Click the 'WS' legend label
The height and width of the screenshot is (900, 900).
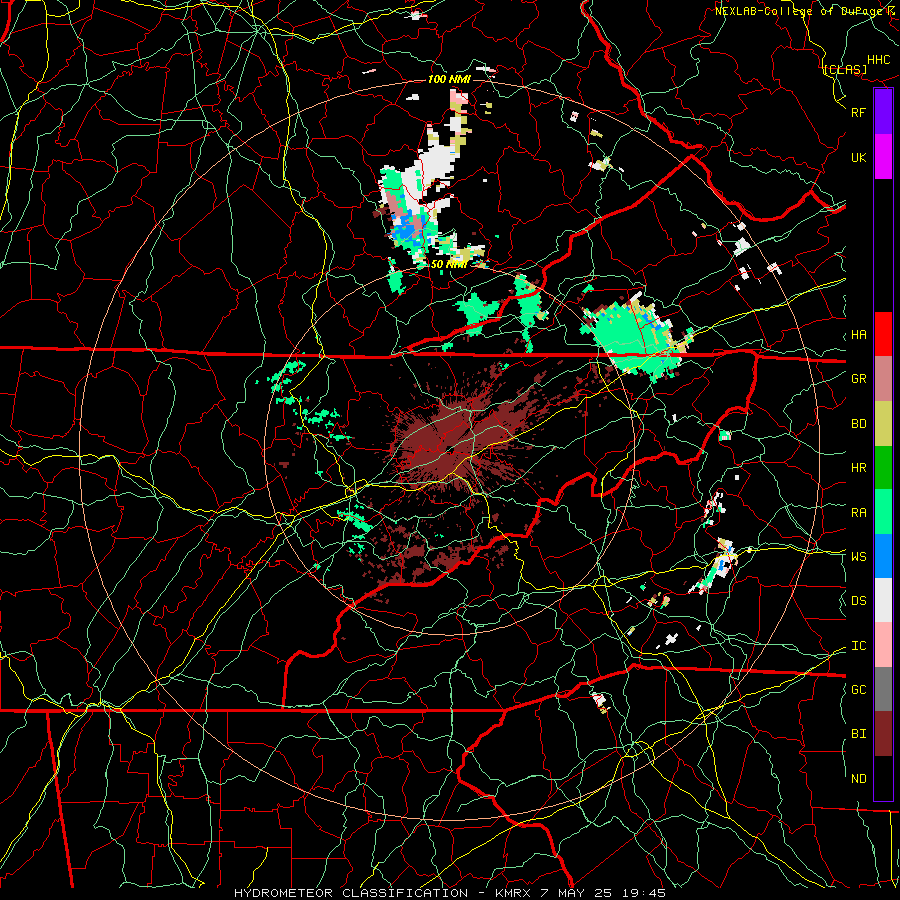[x=858, y=557]
